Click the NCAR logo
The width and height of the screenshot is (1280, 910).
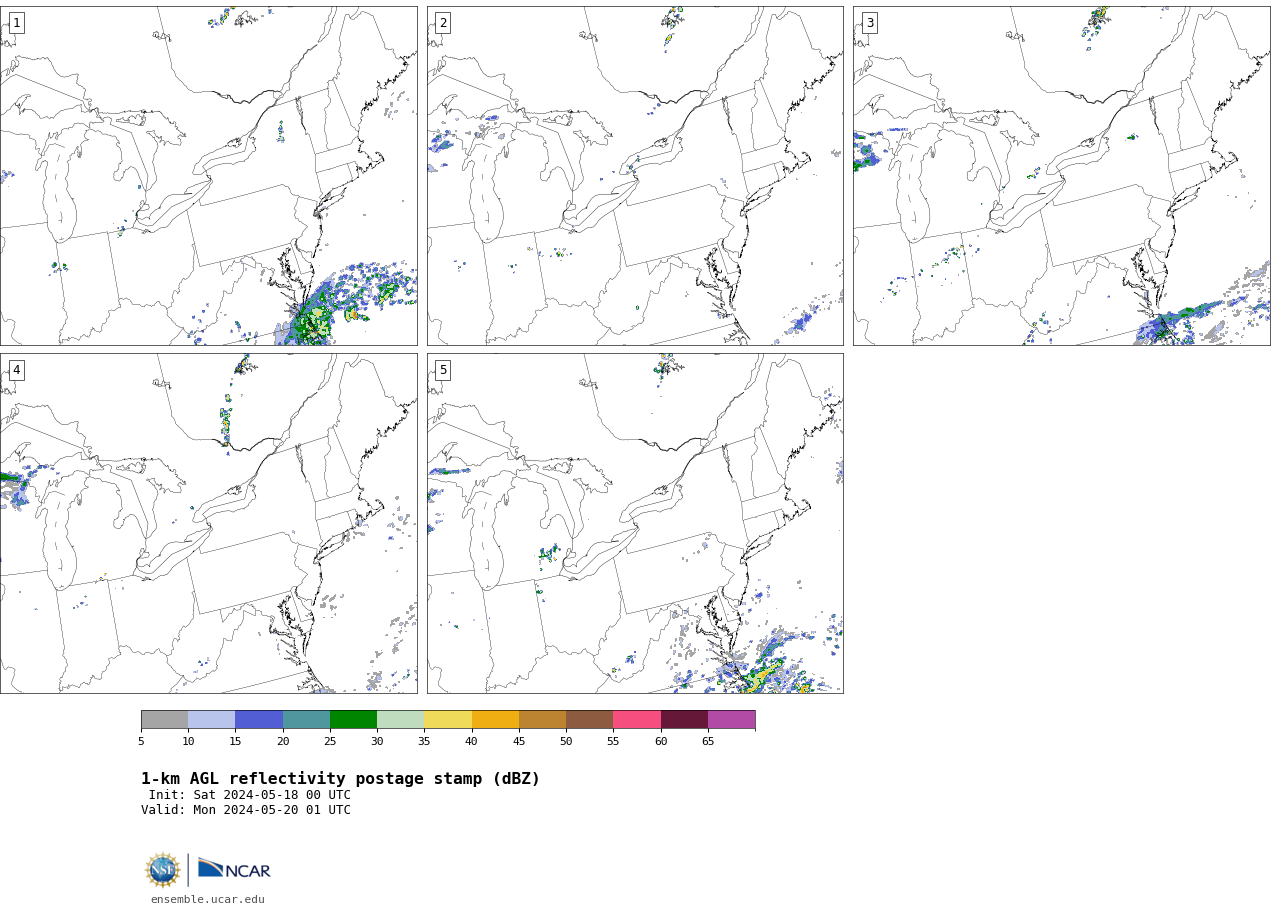pyautogui.click(x=234, y=869)
